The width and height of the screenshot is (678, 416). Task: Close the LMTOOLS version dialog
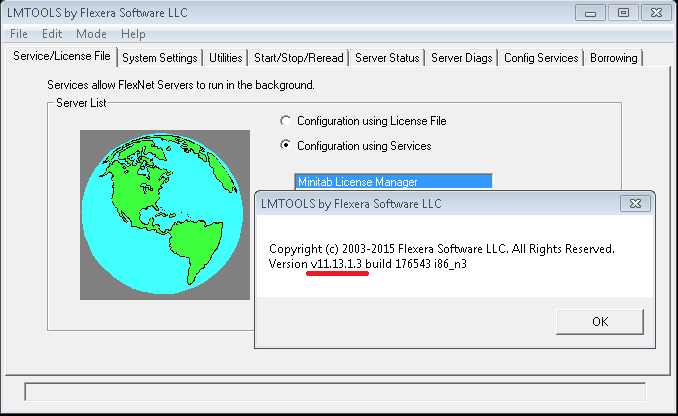click(635, 204)
